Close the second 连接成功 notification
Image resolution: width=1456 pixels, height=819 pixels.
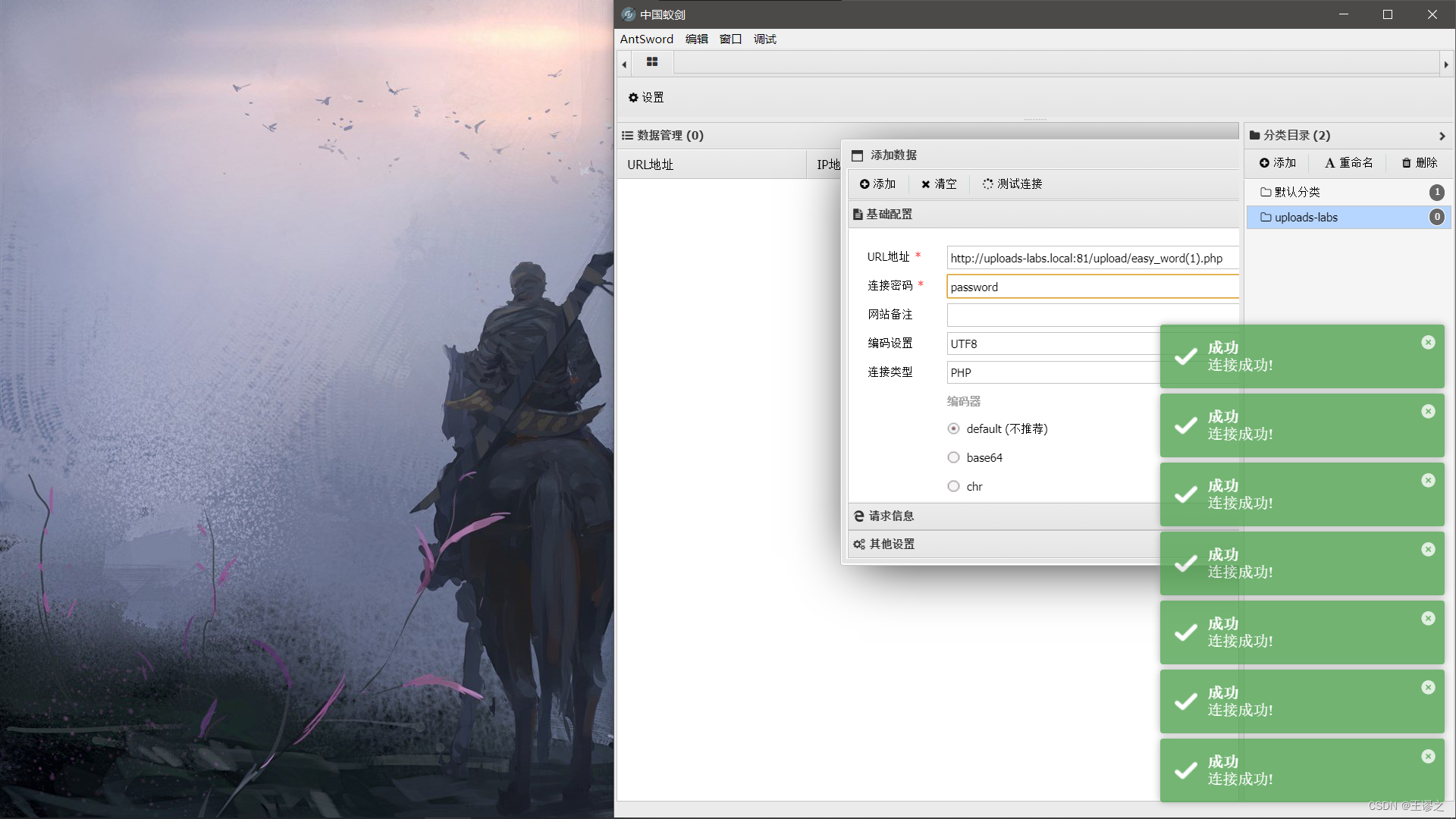click(1428, 412)
